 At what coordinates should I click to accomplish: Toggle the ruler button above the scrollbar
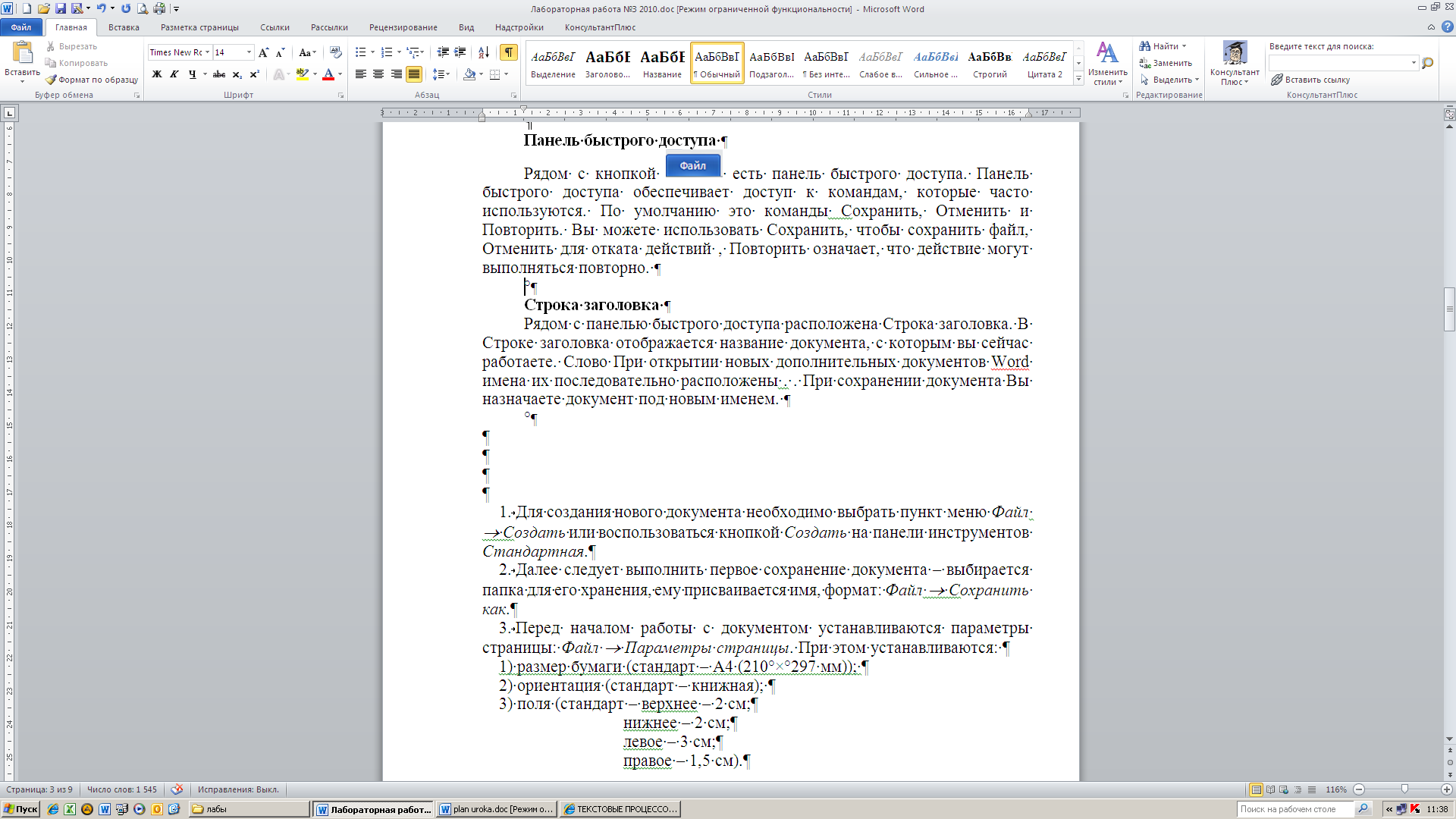1449,115
